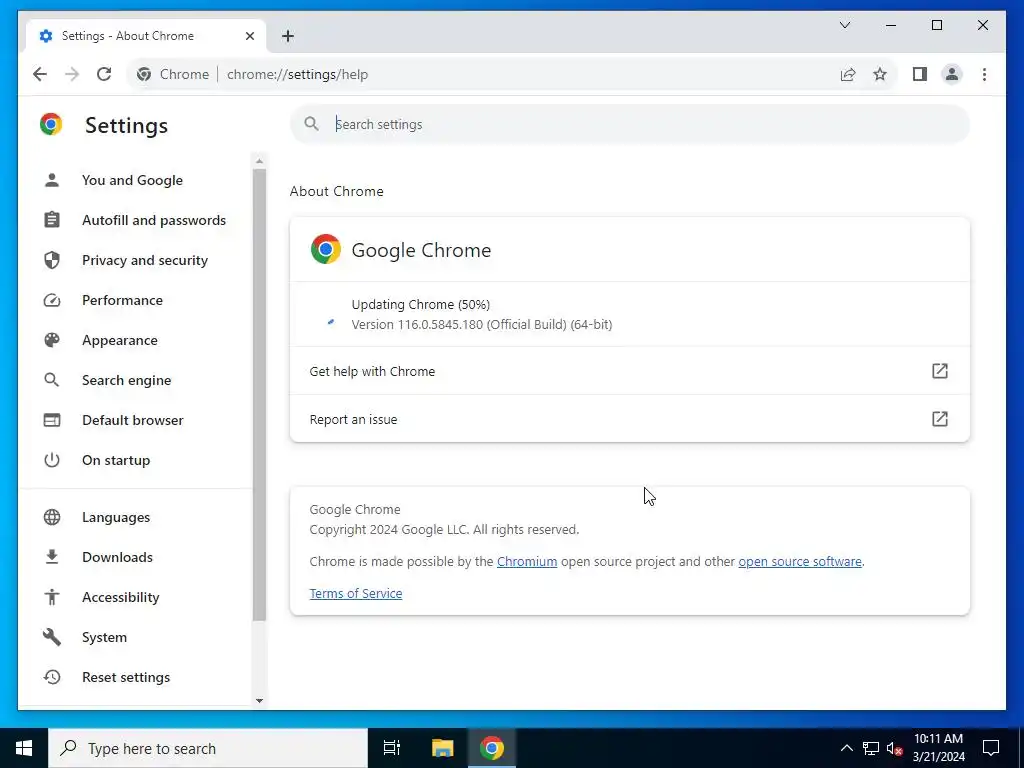Share this page icon in address bar
The width and height of the screenshot is (1024, 768).
coord(848,74)
